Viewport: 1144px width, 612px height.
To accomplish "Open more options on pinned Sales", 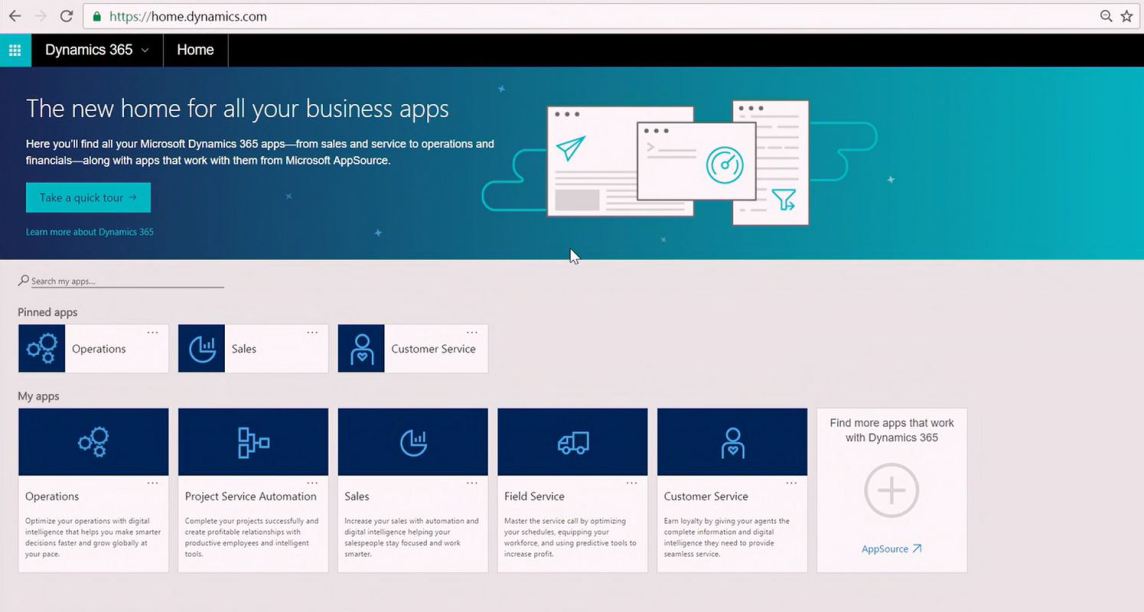I will click(x=312, y=333).
